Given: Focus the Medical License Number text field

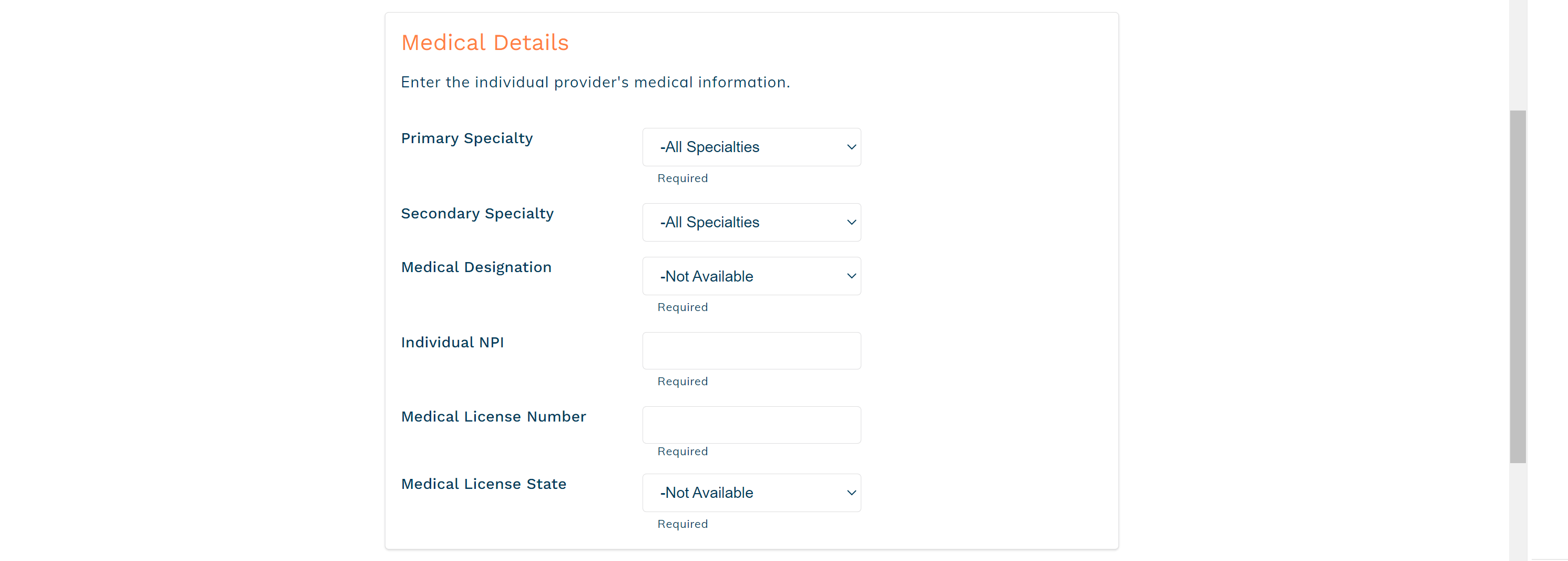Looking at the screenshot, I should [751, 425].
